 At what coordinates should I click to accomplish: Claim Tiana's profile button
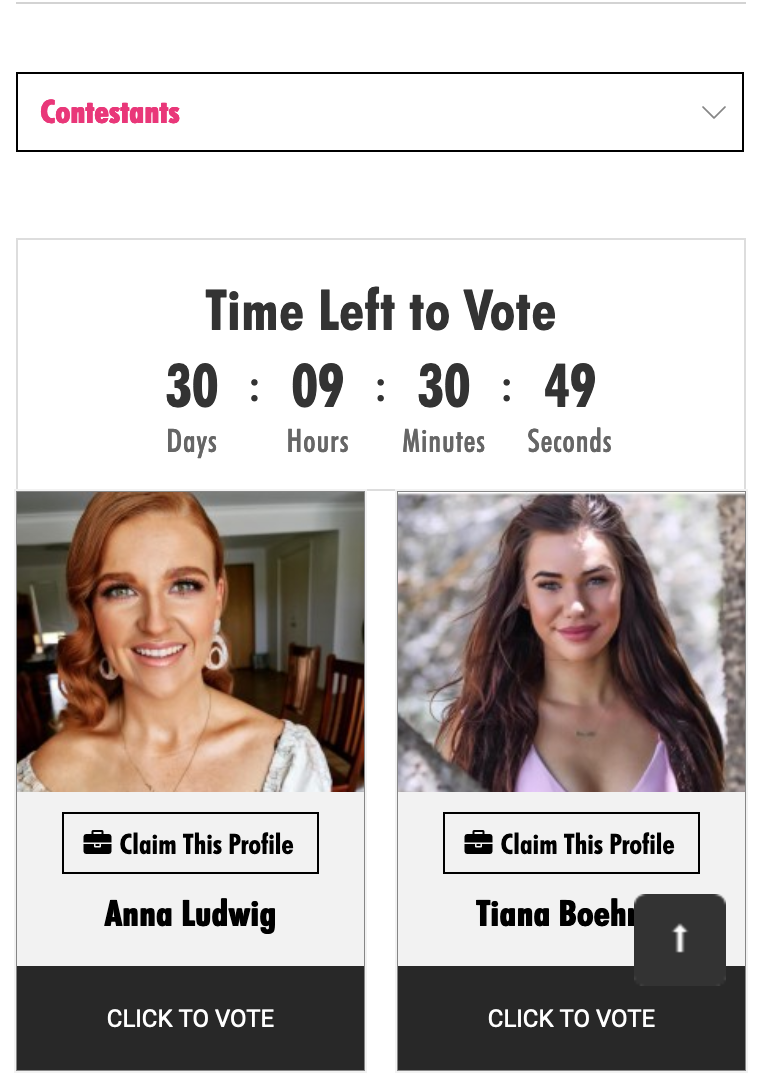pos(571,843)
